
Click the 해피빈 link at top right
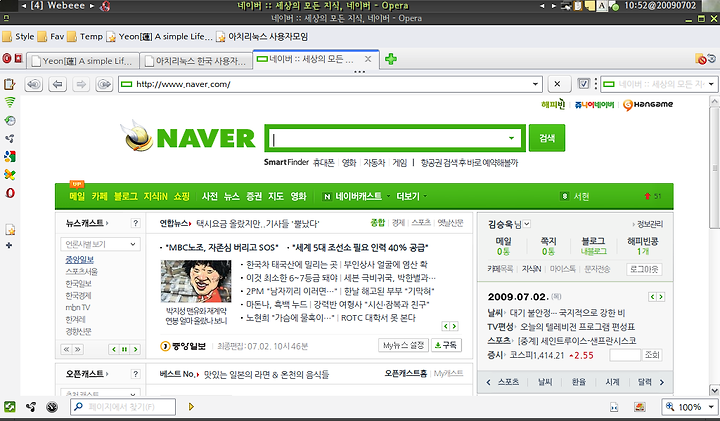[x=553, y=105]
